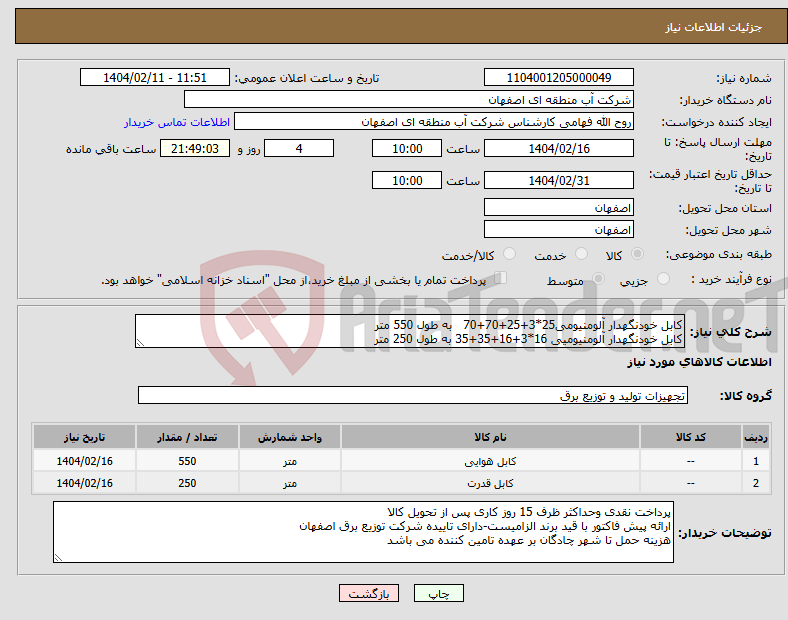The width and height of the screenshot is (788, 620).
Task: Select the کالا/خدمت radio button
Action: pyautogui.click(x=510, y=254)
